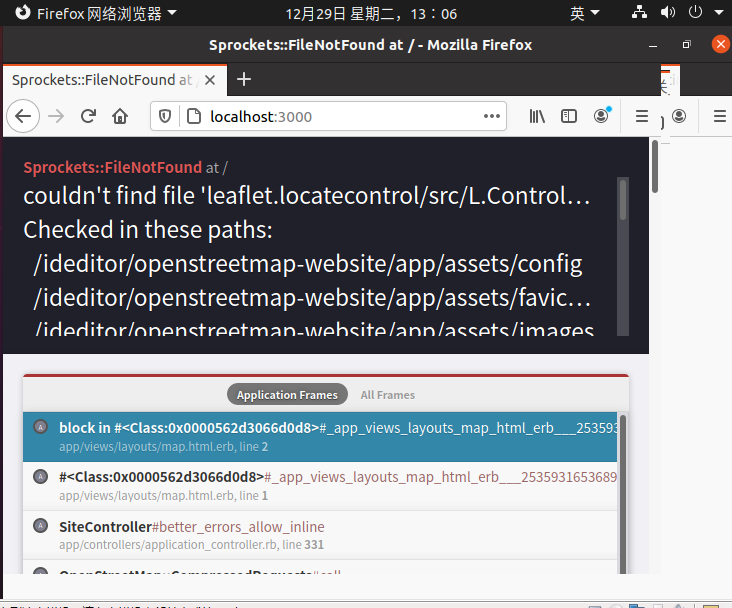Open account icon in the background window

click(679, 116)
